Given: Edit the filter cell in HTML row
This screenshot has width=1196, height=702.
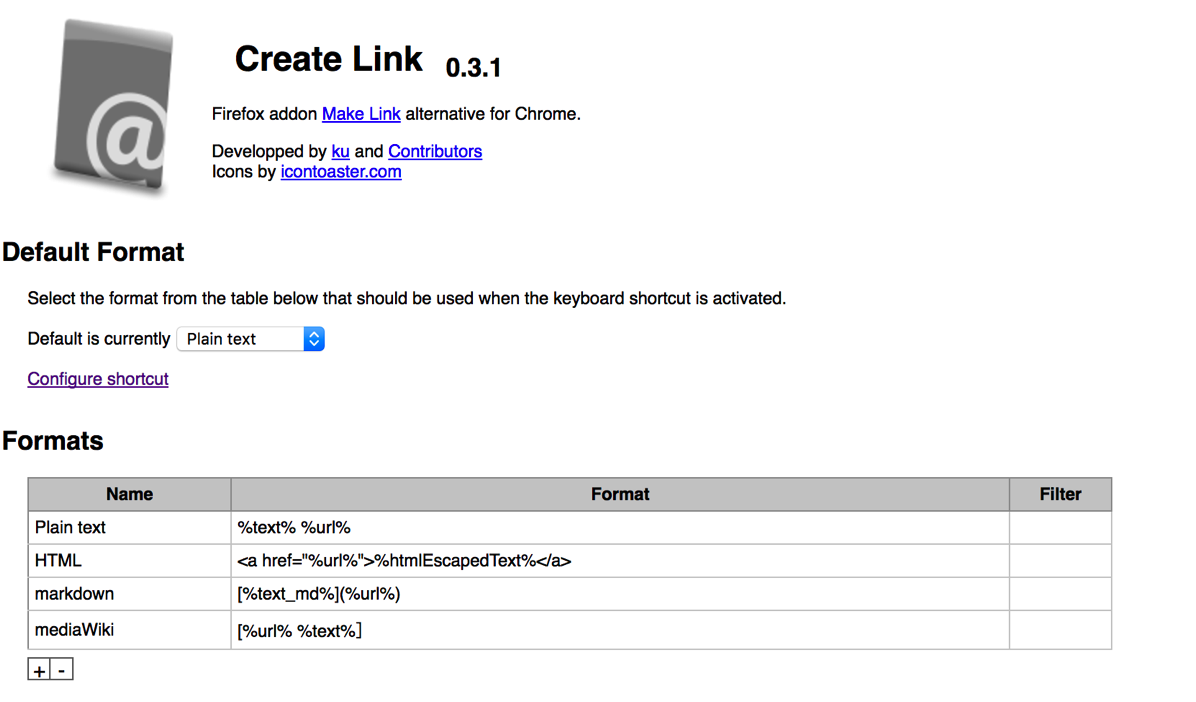Looking at the screenshot, I should pos(1060,561).
